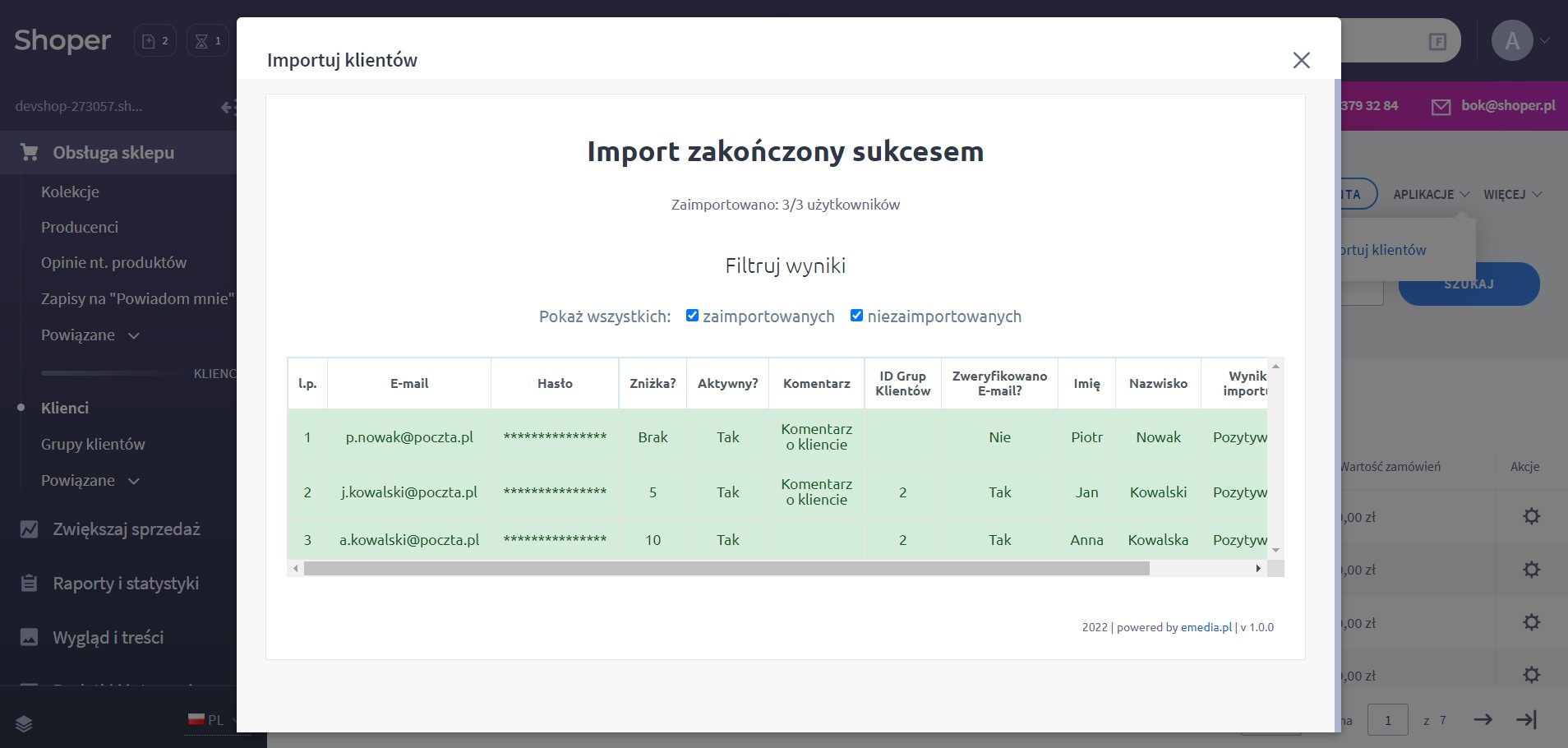Open Raporty i statystyki menu section
This screenshot has height=748, width=1568.
(x=125, y=584)
